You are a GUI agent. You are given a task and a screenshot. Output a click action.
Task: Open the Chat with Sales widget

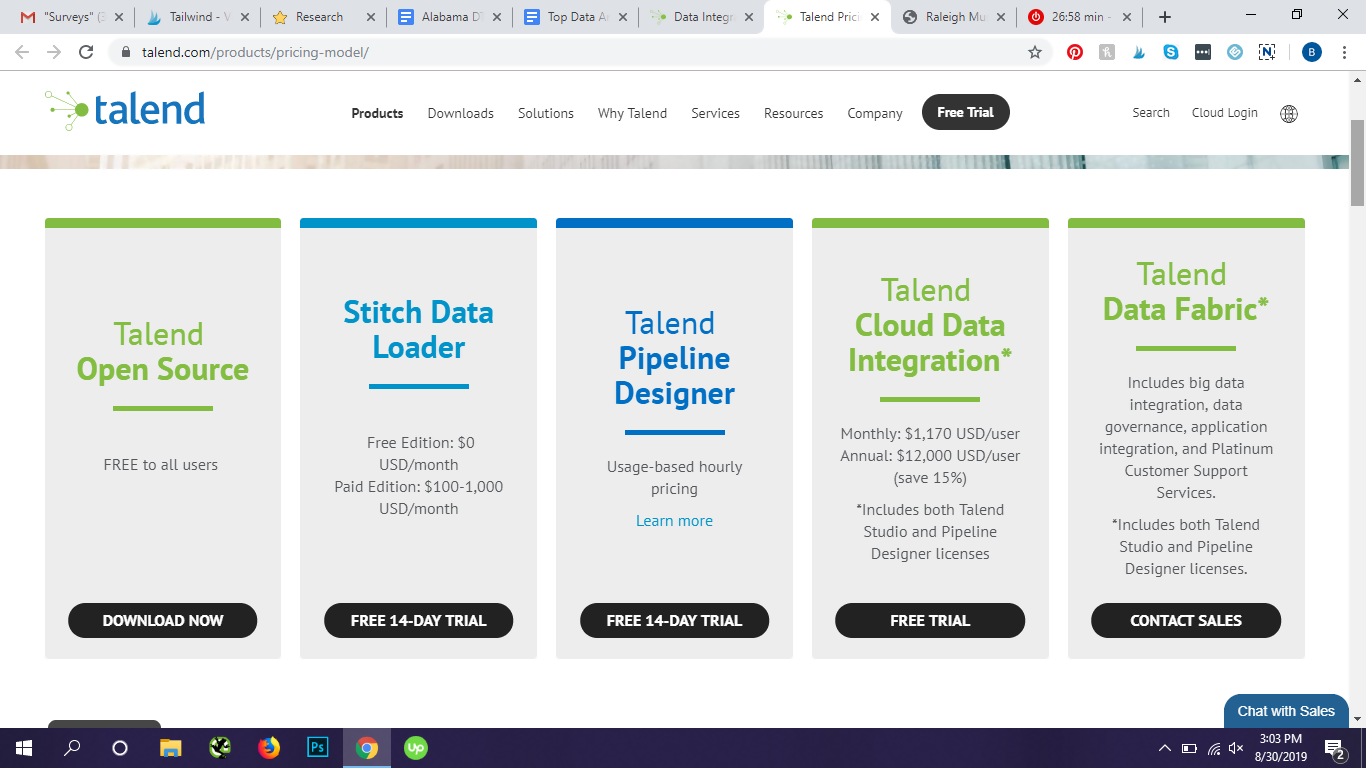tap(1285, 711)
